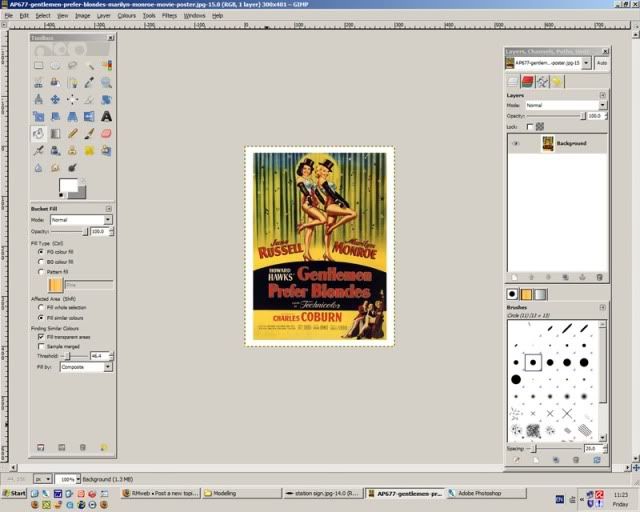Open the image selector dropdown in Layers dock
Viewport: 640px width, 512px height.
pos(548,63)
